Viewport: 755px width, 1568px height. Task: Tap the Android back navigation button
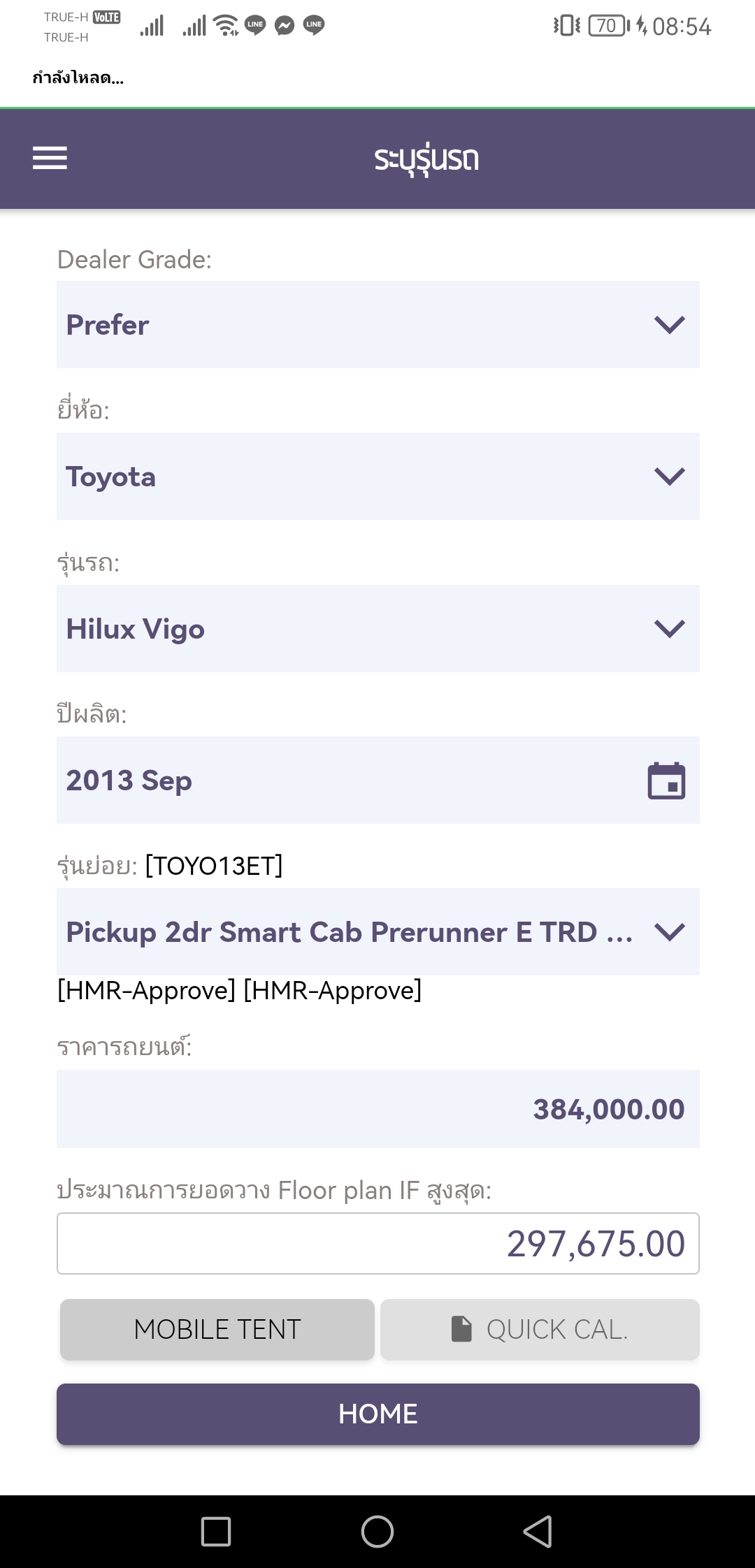(x=538, y=1532)
